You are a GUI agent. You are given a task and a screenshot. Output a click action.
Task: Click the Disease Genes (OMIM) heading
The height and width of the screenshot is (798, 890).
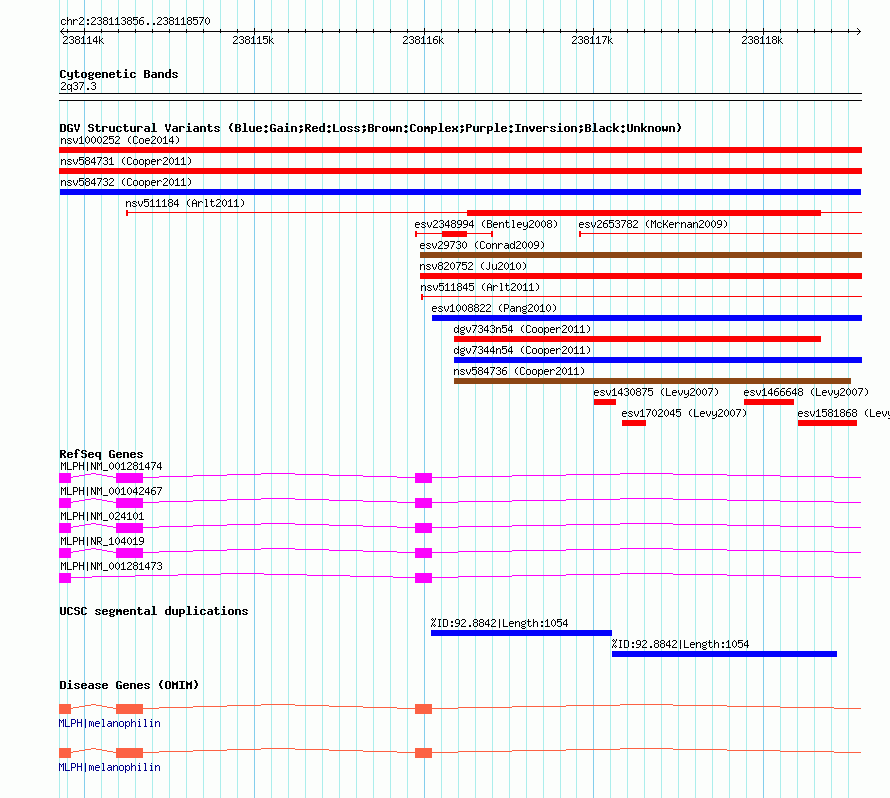pos(129,685)
